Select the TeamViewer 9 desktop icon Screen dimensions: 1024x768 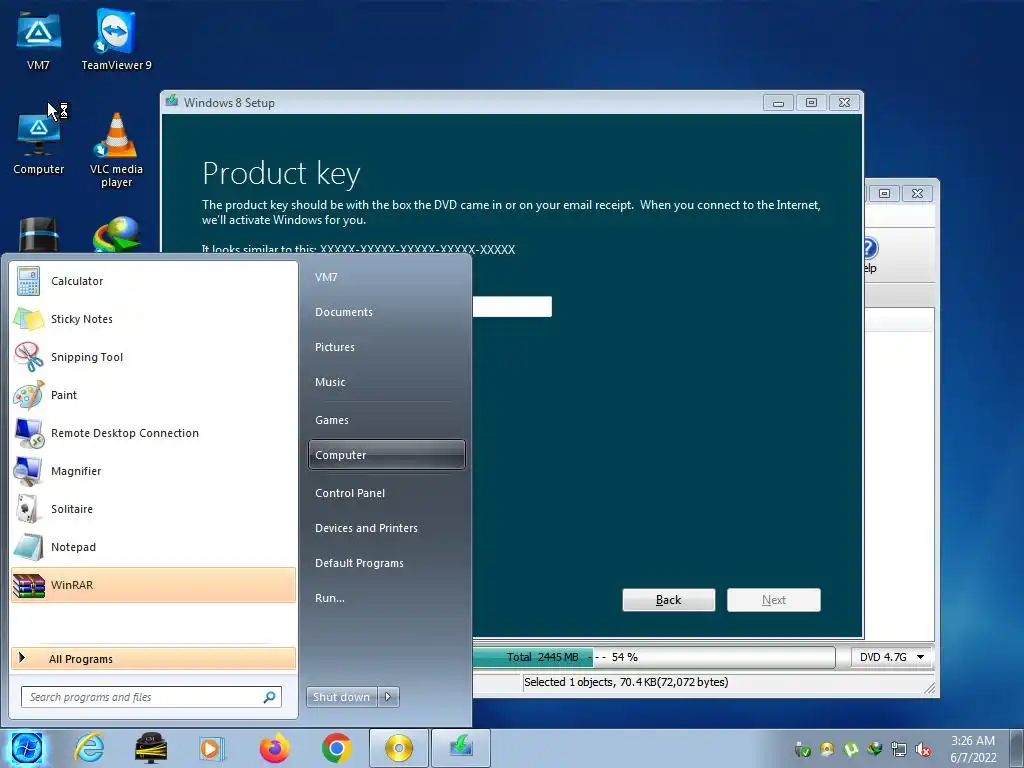click(116, 40)
